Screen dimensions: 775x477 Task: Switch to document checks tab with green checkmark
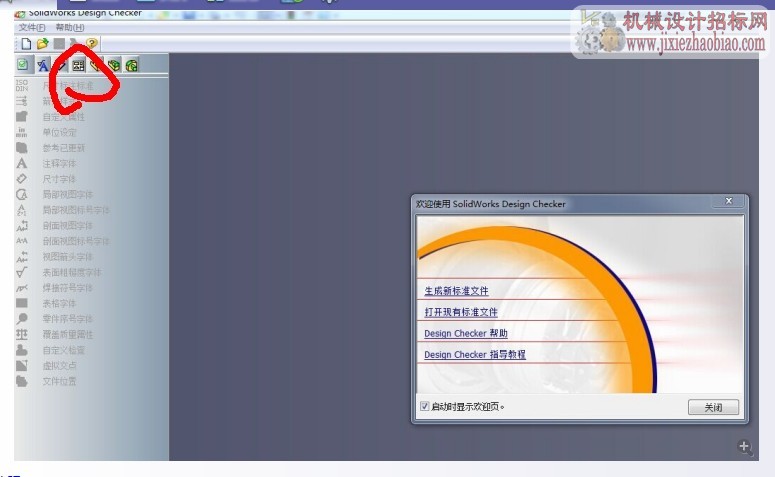coord(23,64)
